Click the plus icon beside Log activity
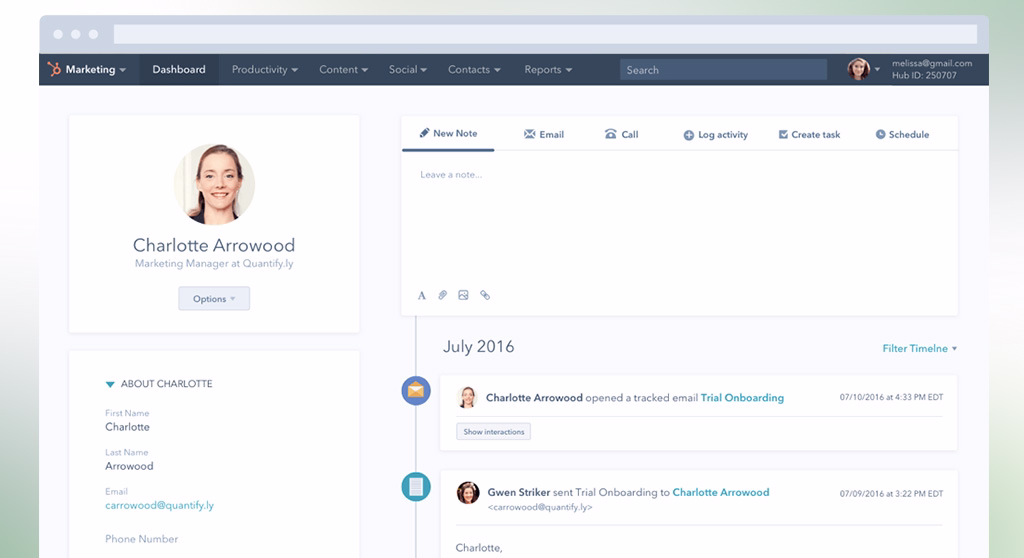Image resolution: width=1024 pixels, height=558 pixels. (688, 135)
